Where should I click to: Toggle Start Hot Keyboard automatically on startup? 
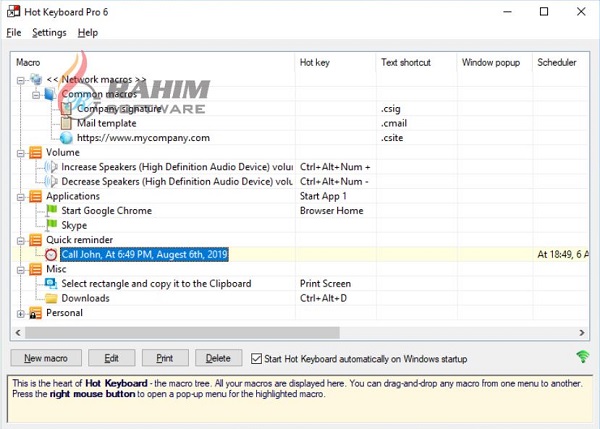256,359
